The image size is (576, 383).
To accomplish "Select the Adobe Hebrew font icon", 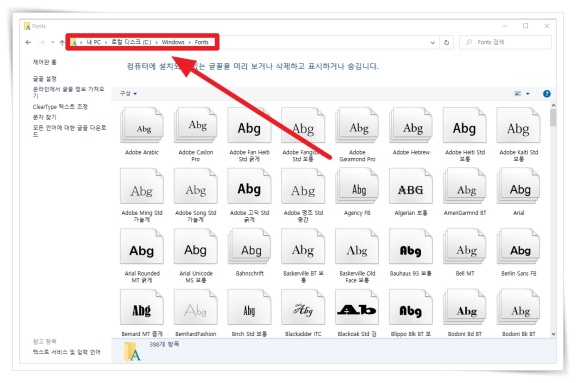I will coord(411,125).
